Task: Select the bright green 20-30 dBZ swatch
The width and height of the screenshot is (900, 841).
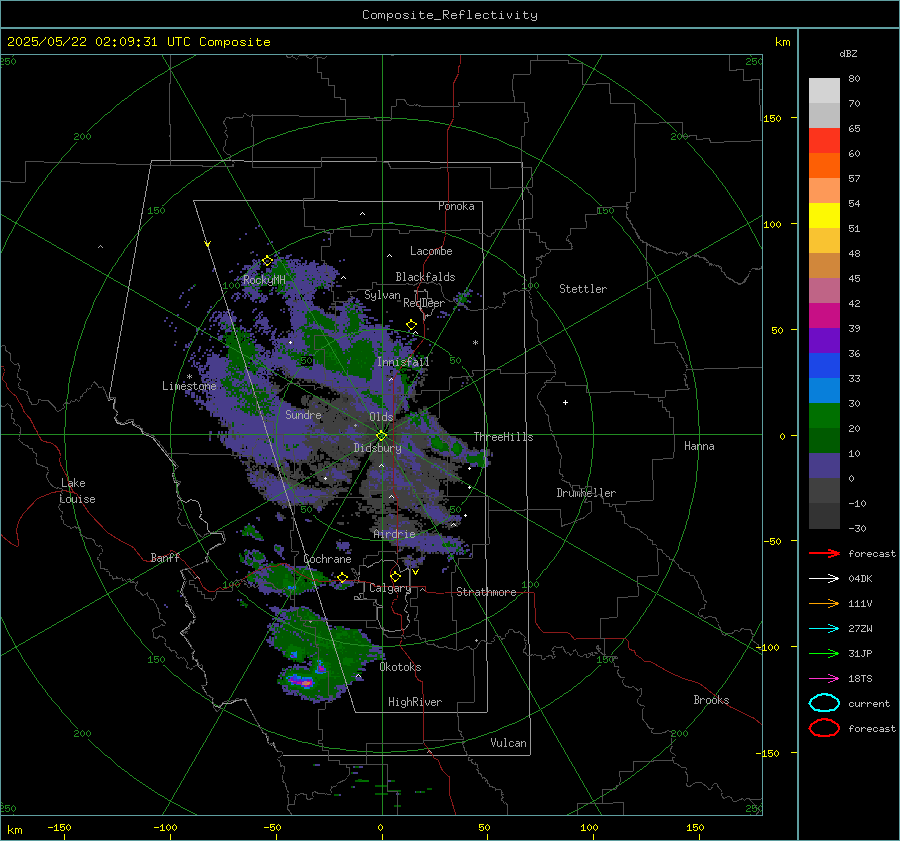Action: click(824, 416)
